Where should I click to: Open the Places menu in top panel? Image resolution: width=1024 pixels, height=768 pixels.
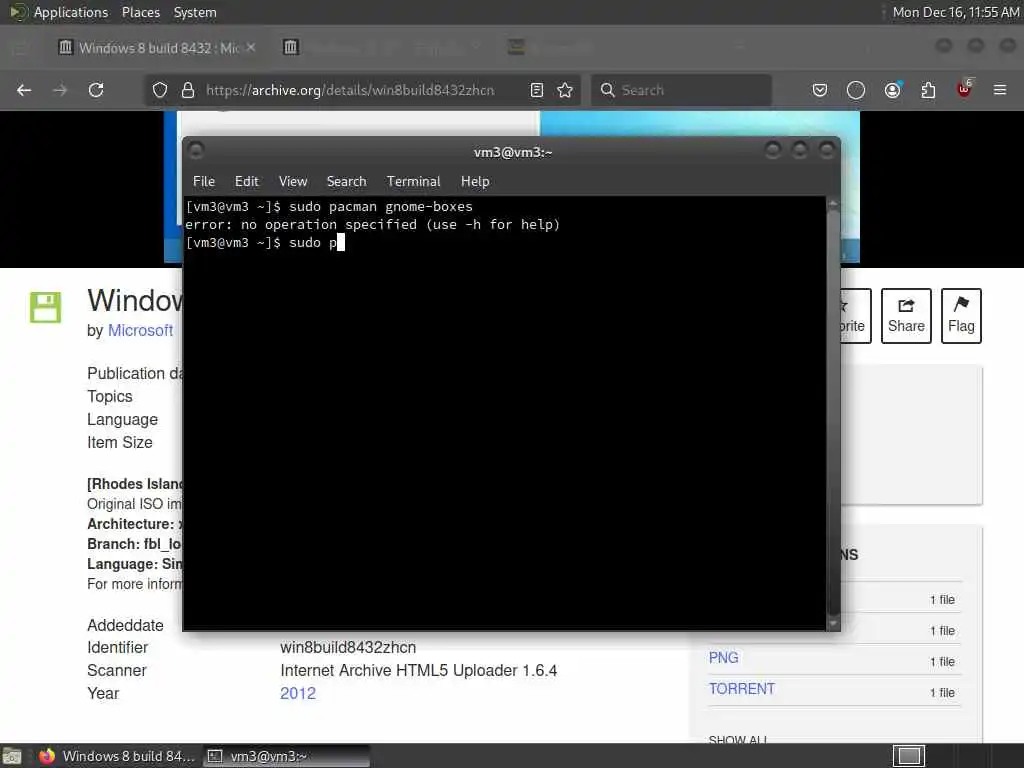point(141,12)
